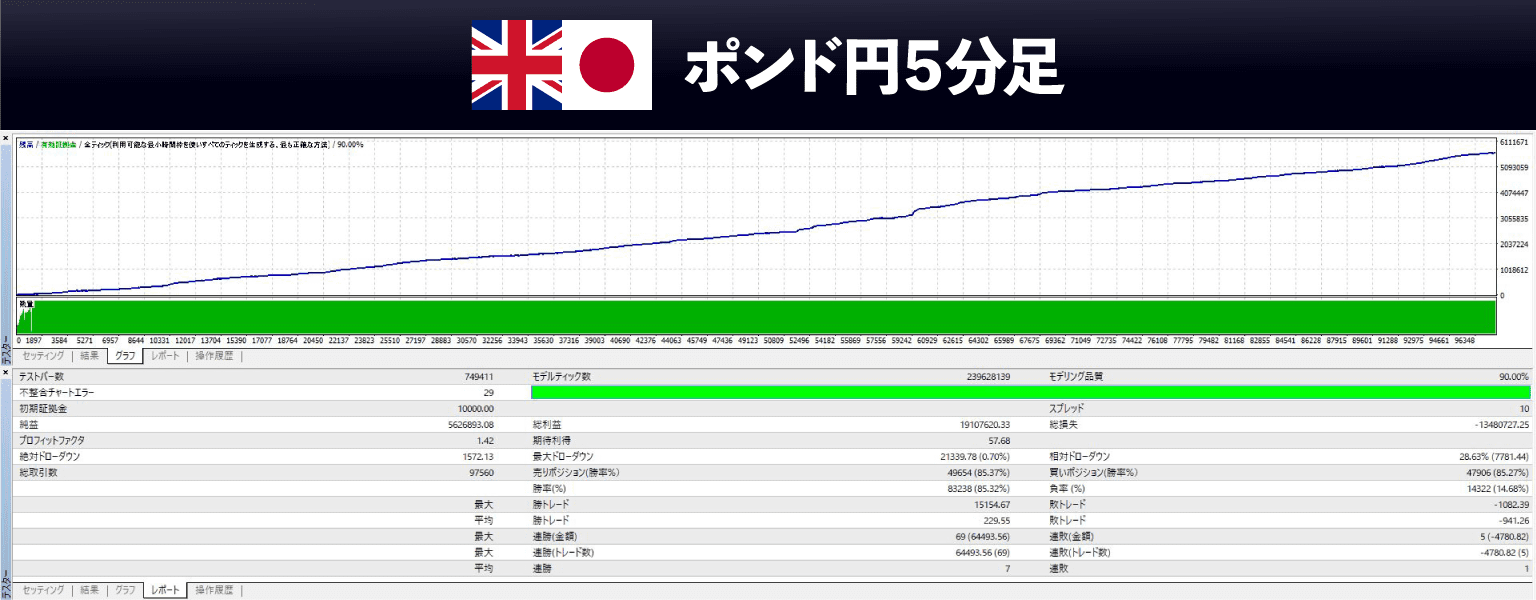Select the active グラフ tab below the chart
Screen dimensions: 1536x600
click(x=125, y=355)
